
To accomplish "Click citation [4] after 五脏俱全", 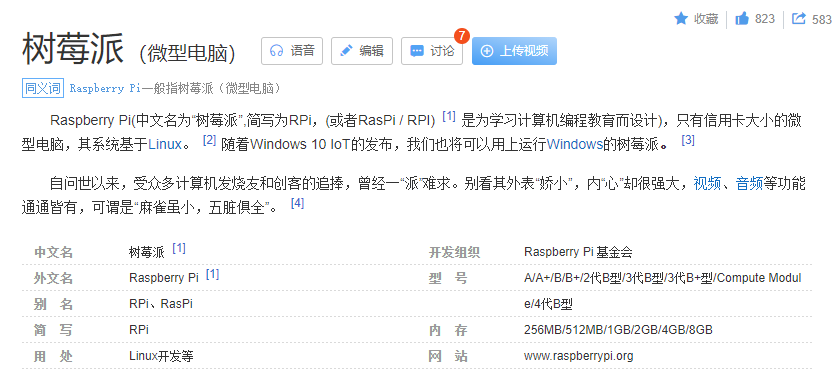I will 298,203.
